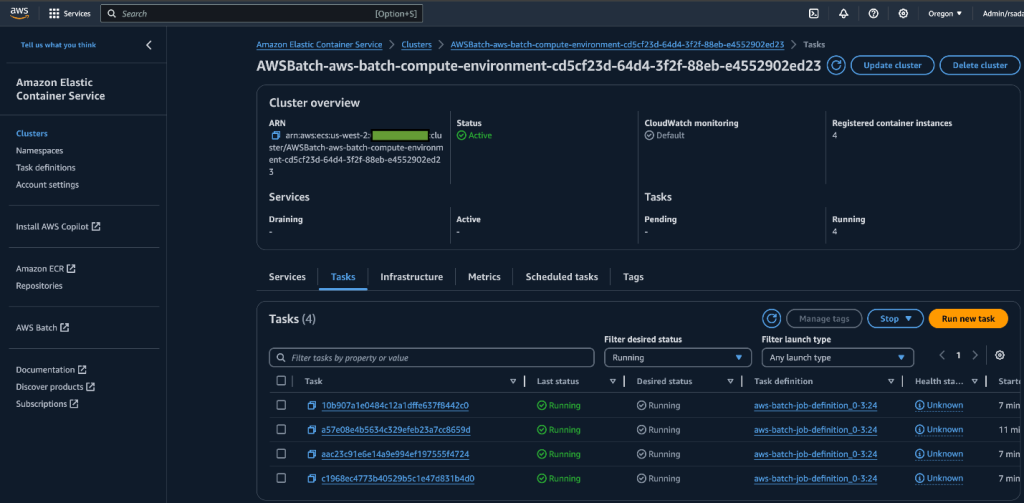Sort by Desired status column
1024x503 pixels.
730,381
